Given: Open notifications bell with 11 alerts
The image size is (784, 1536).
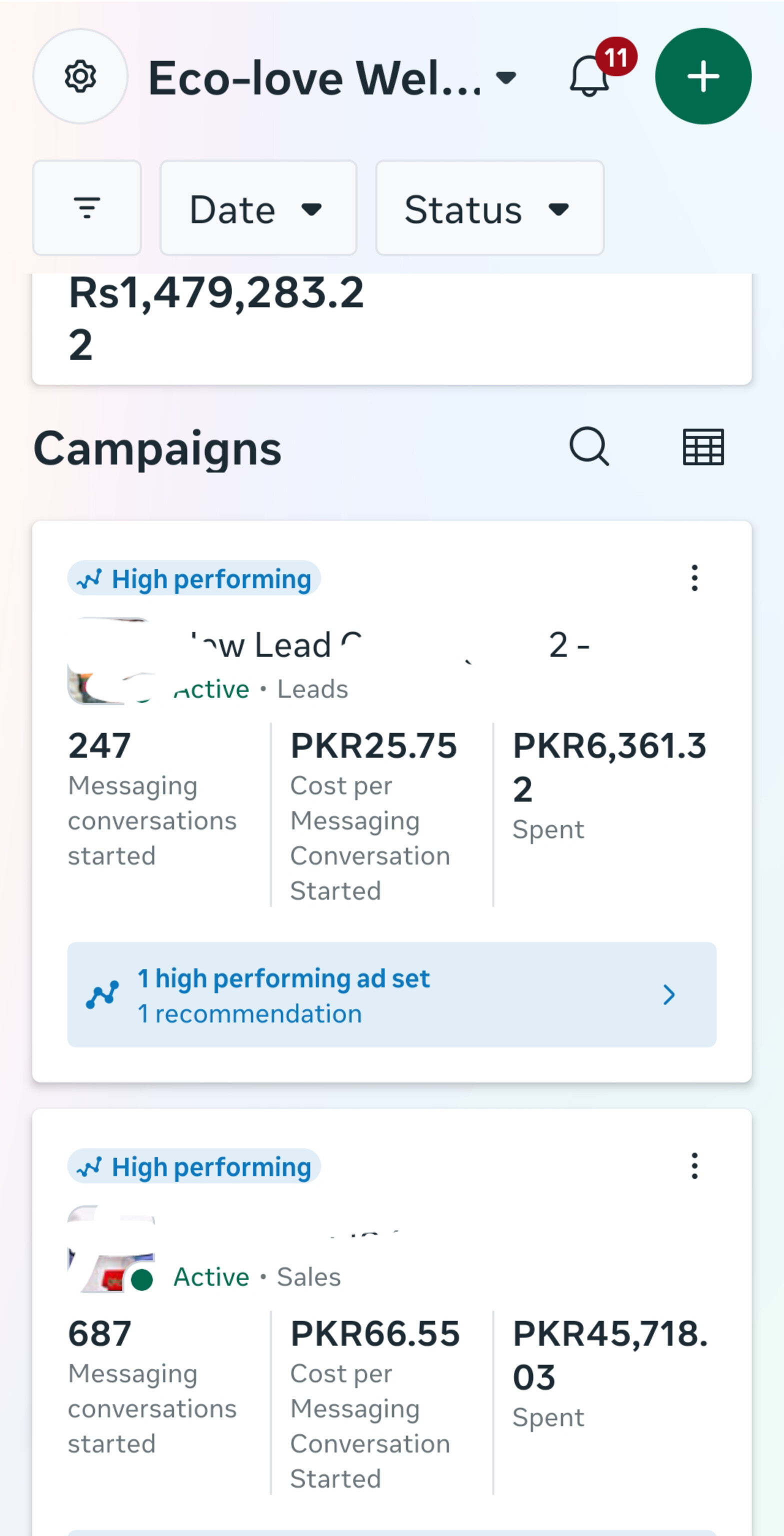Looking at the screenshot, I should [x=590, y=76].
